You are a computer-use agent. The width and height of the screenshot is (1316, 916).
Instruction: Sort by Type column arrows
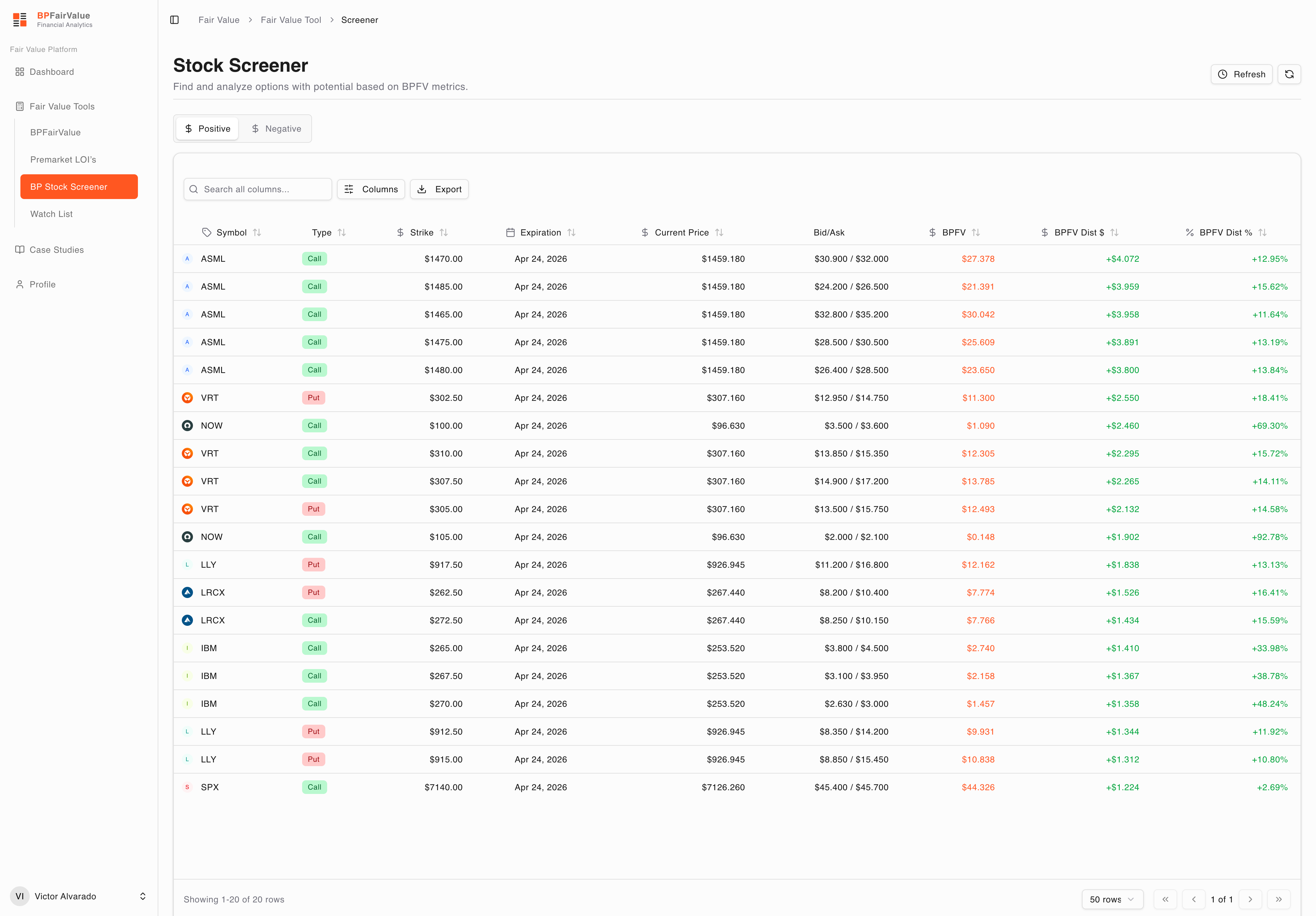point(342,233)
